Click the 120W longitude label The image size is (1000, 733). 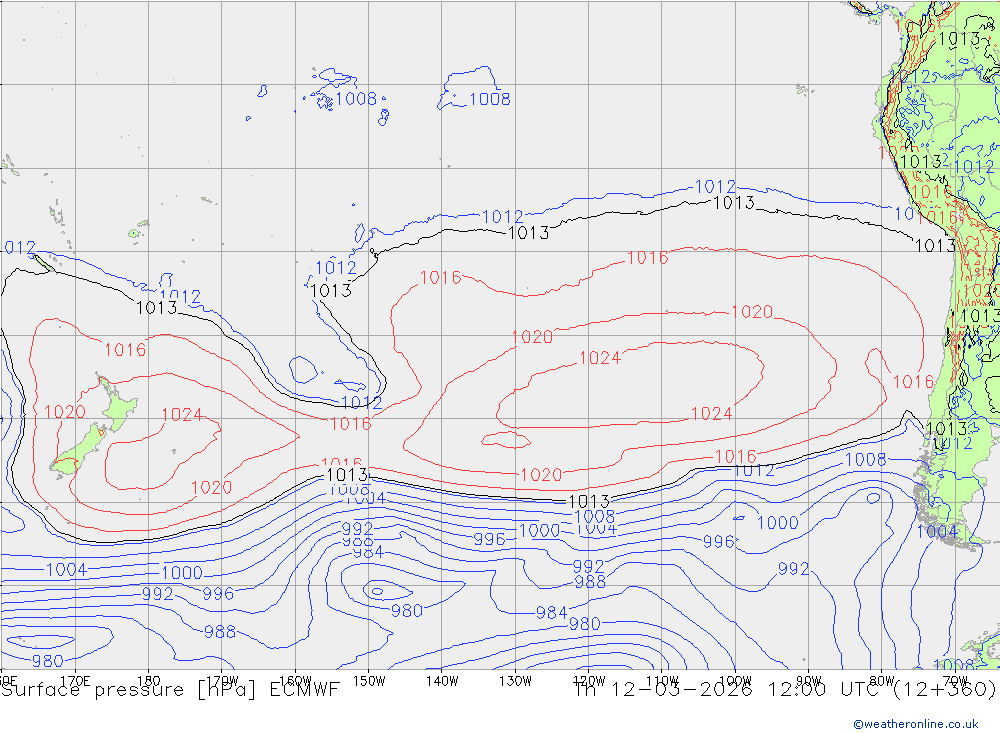coord(589,681)
